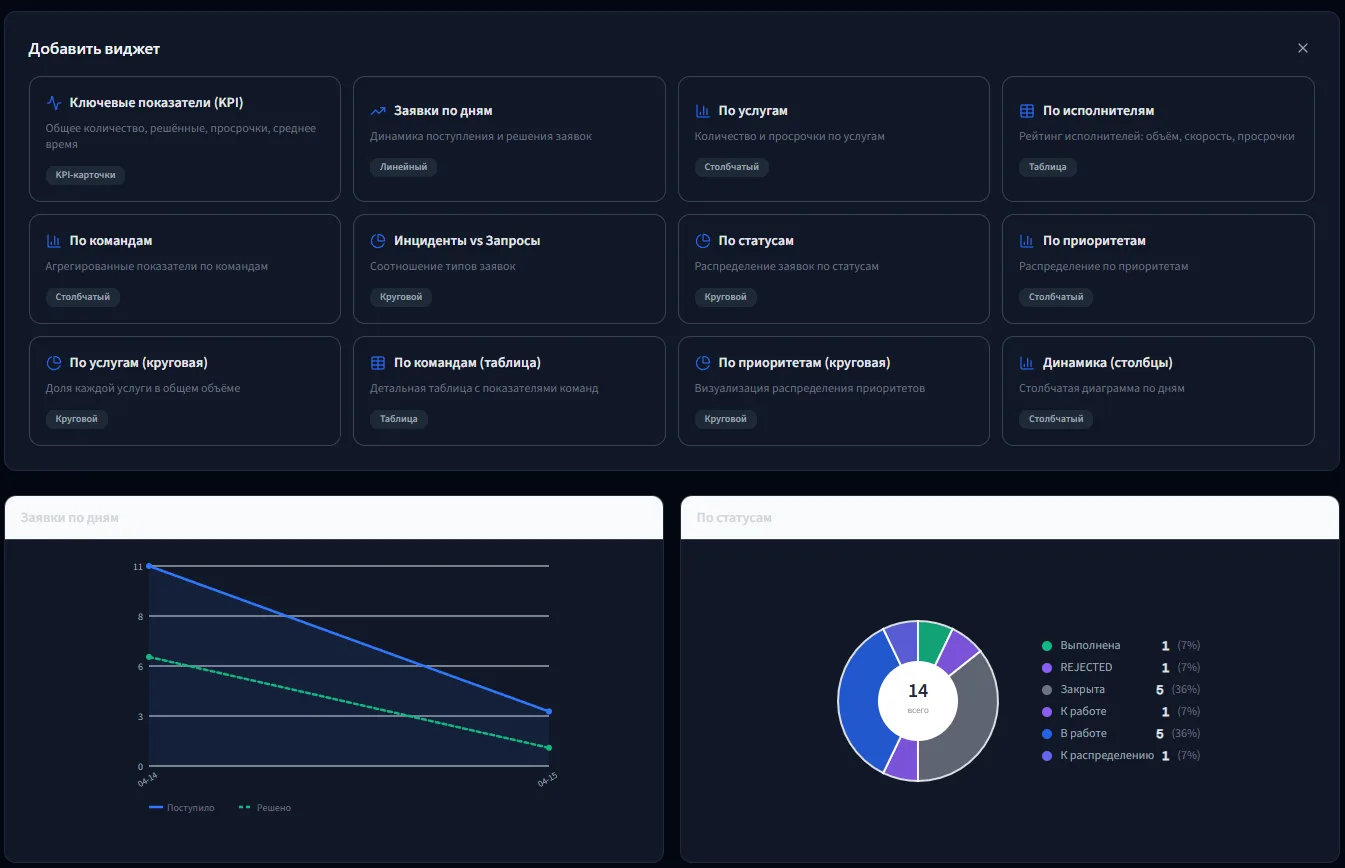Click the bar chart icon beside По услугам

703,111
